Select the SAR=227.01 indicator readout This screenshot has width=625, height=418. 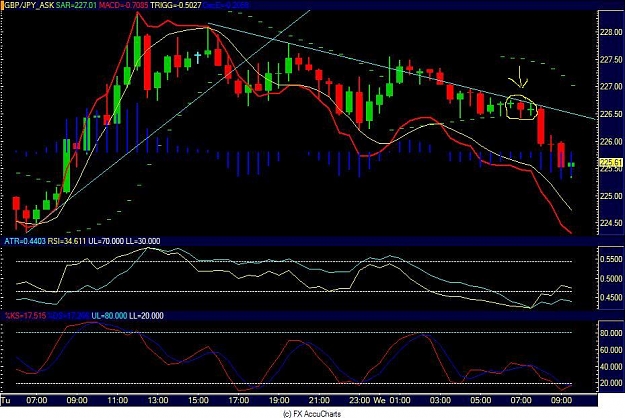(x=76, y=5)
